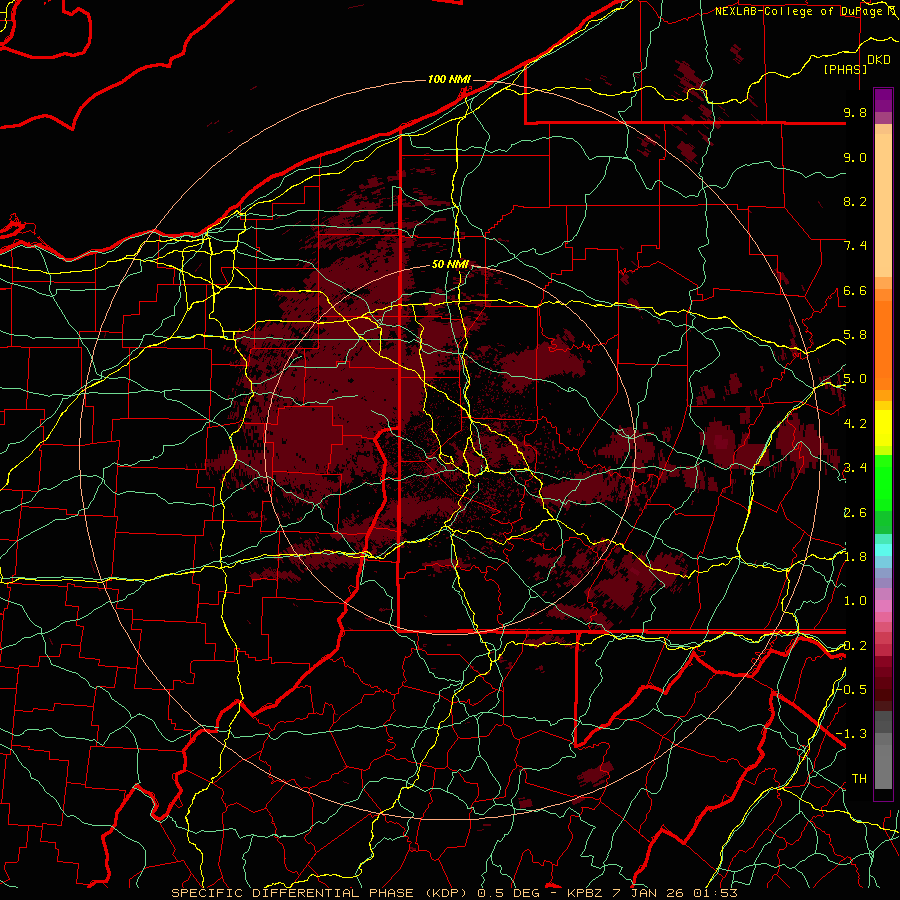Click the -1.3 scale value label
This screenshot has width=900, height=900.
852,735
